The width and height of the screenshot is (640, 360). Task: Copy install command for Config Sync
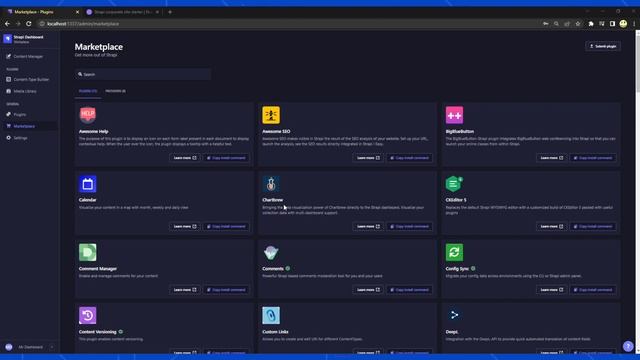(x=593, y=290)
